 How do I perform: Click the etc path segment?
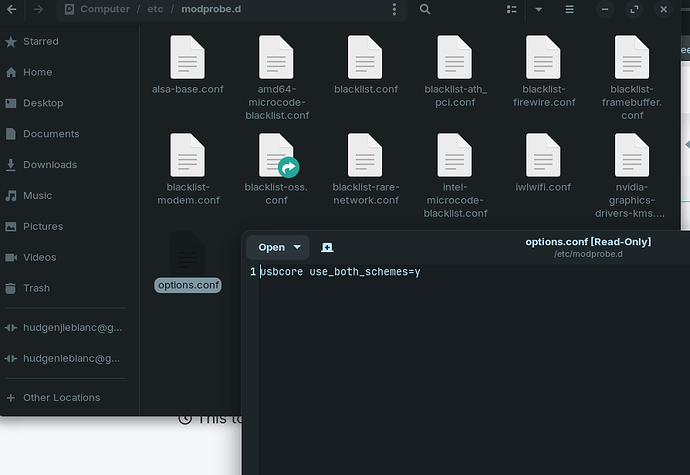(155, 9)
